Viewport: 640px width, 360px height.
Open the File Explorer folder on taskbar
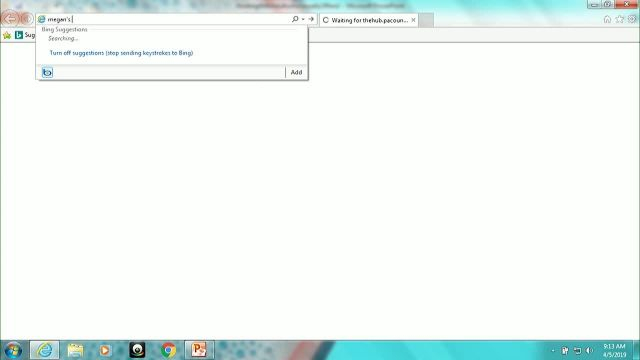[x=76, y=350]
